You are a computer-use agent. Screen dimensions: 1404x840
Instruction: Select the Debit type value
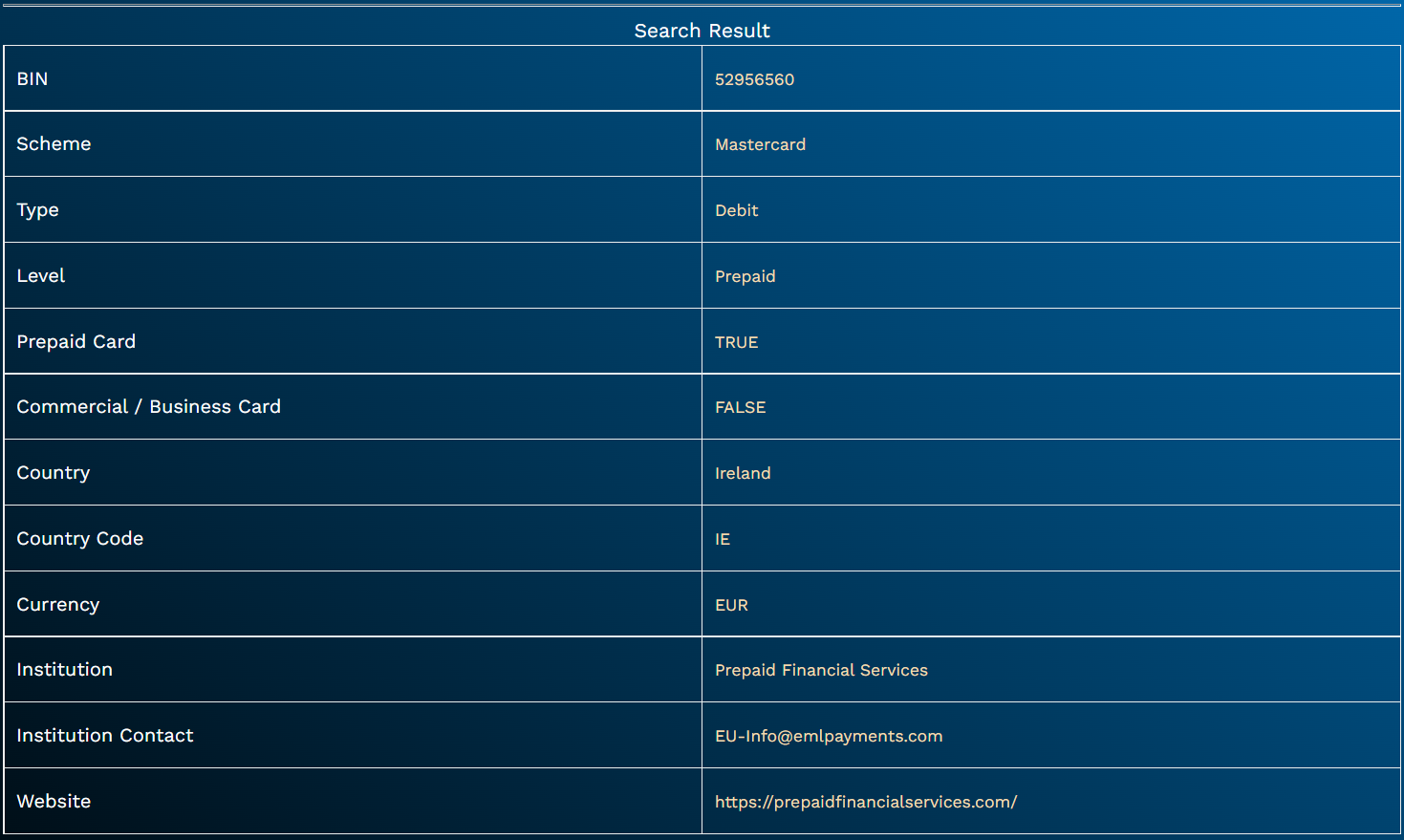(736, 210)
